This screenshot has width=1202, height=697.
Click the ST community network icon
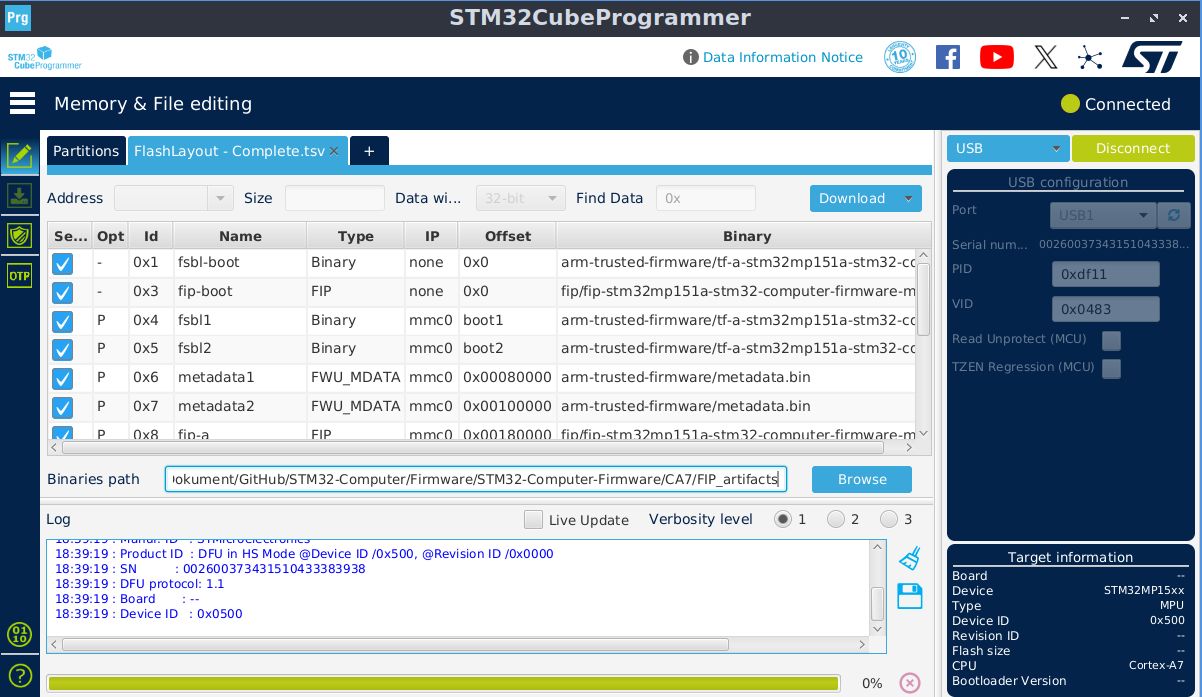click(x=1089, y=57)
